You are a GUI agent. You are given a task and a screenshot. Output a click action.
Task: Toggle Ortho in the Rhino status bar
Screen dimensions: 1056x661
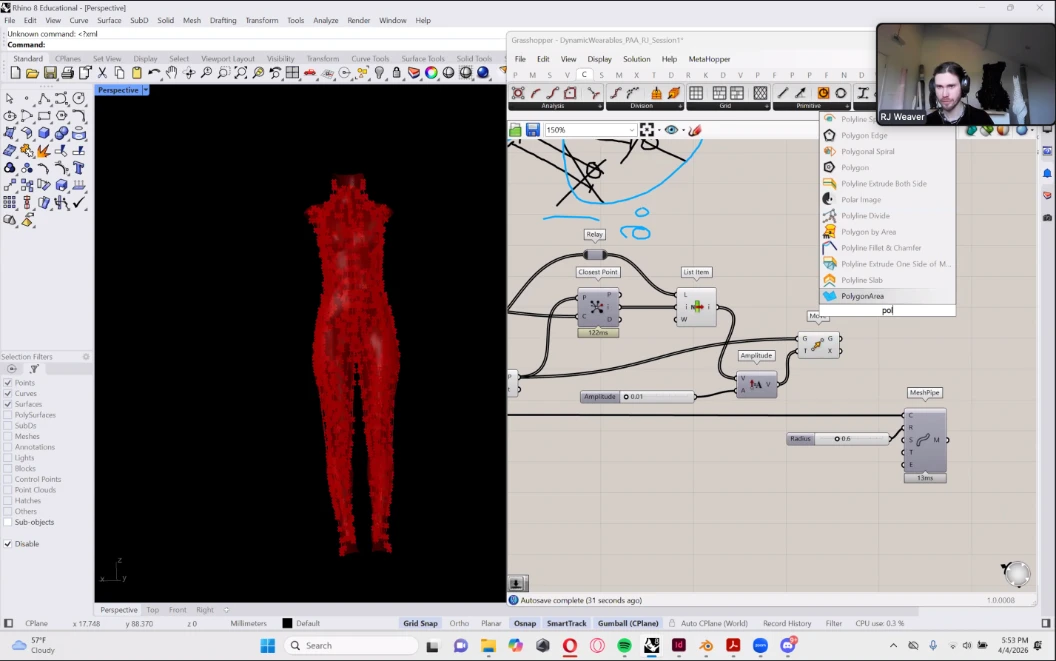click(x=459, y=623)
